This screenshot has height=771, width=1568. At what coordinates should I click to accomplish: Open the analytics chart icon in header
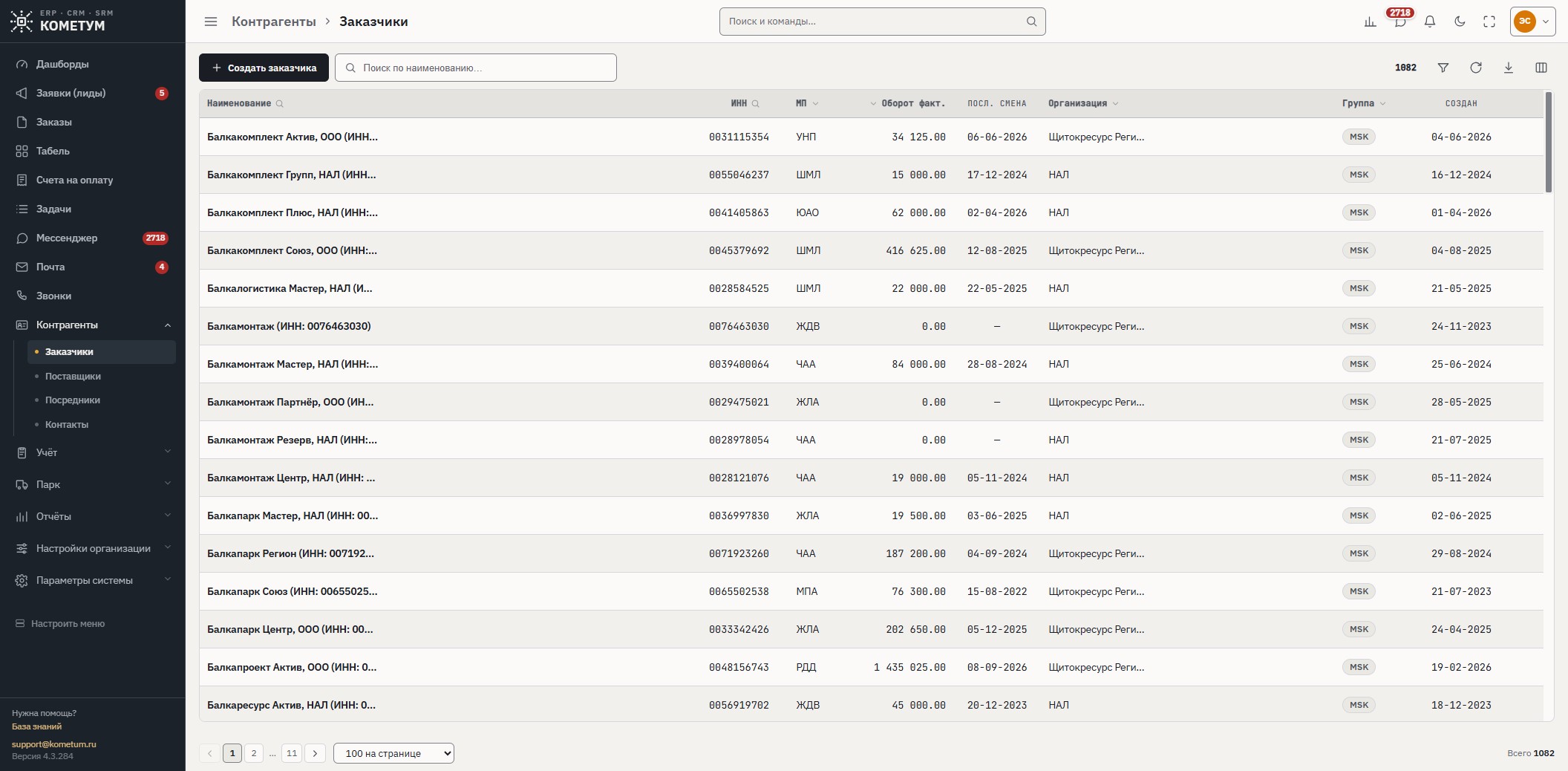coord(1370,22)
